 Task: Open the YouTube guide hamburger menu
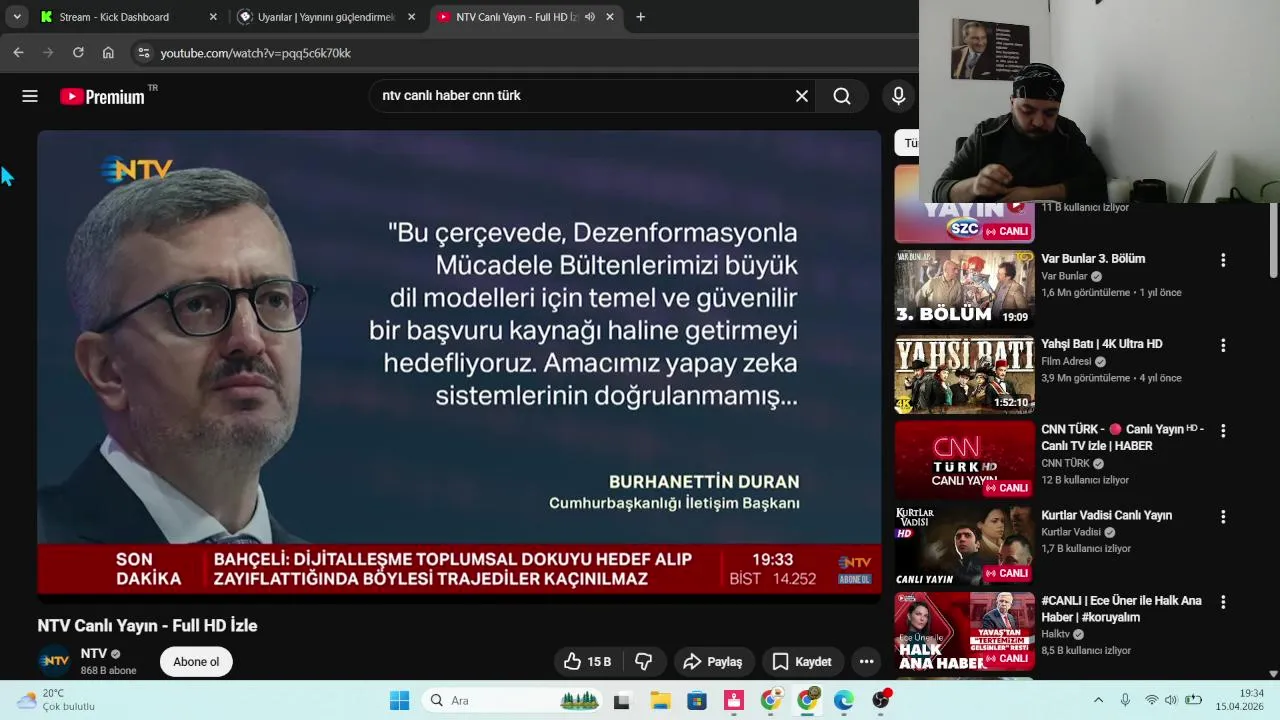tap(30, 96)
